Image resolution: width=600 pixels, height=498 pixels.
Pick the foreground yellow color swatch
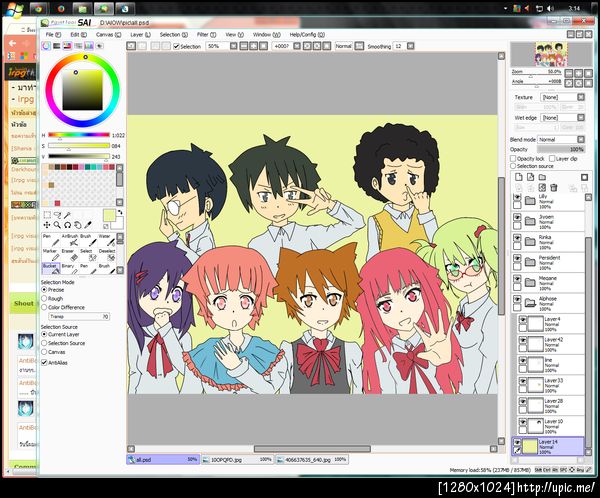point(109,216)
